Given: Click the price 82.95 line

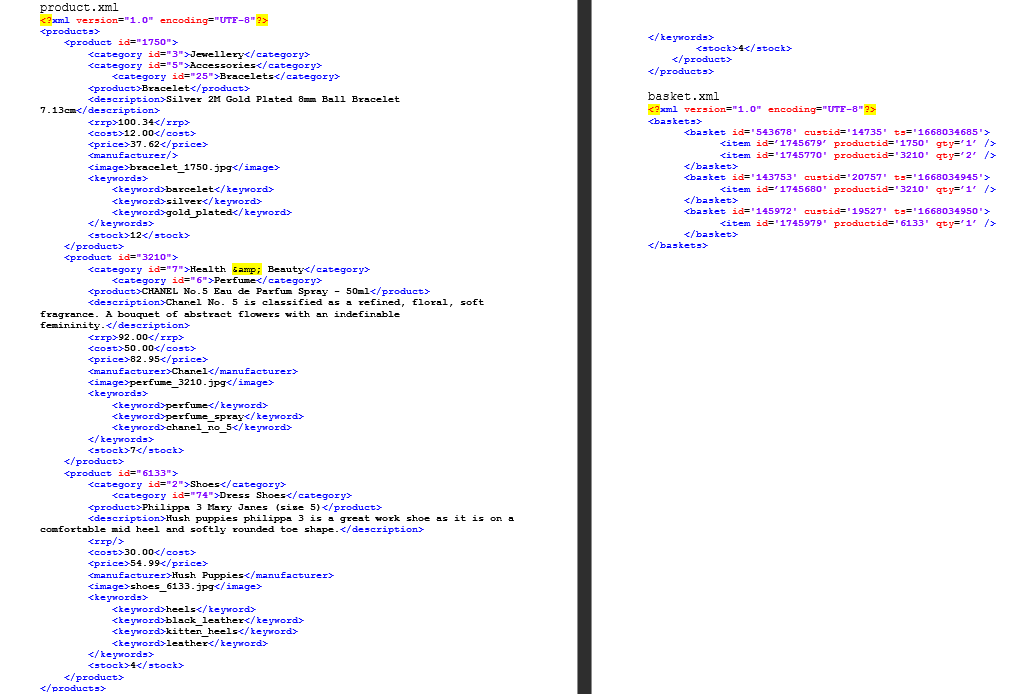Looking at the screenshot, I should [148, 360].
